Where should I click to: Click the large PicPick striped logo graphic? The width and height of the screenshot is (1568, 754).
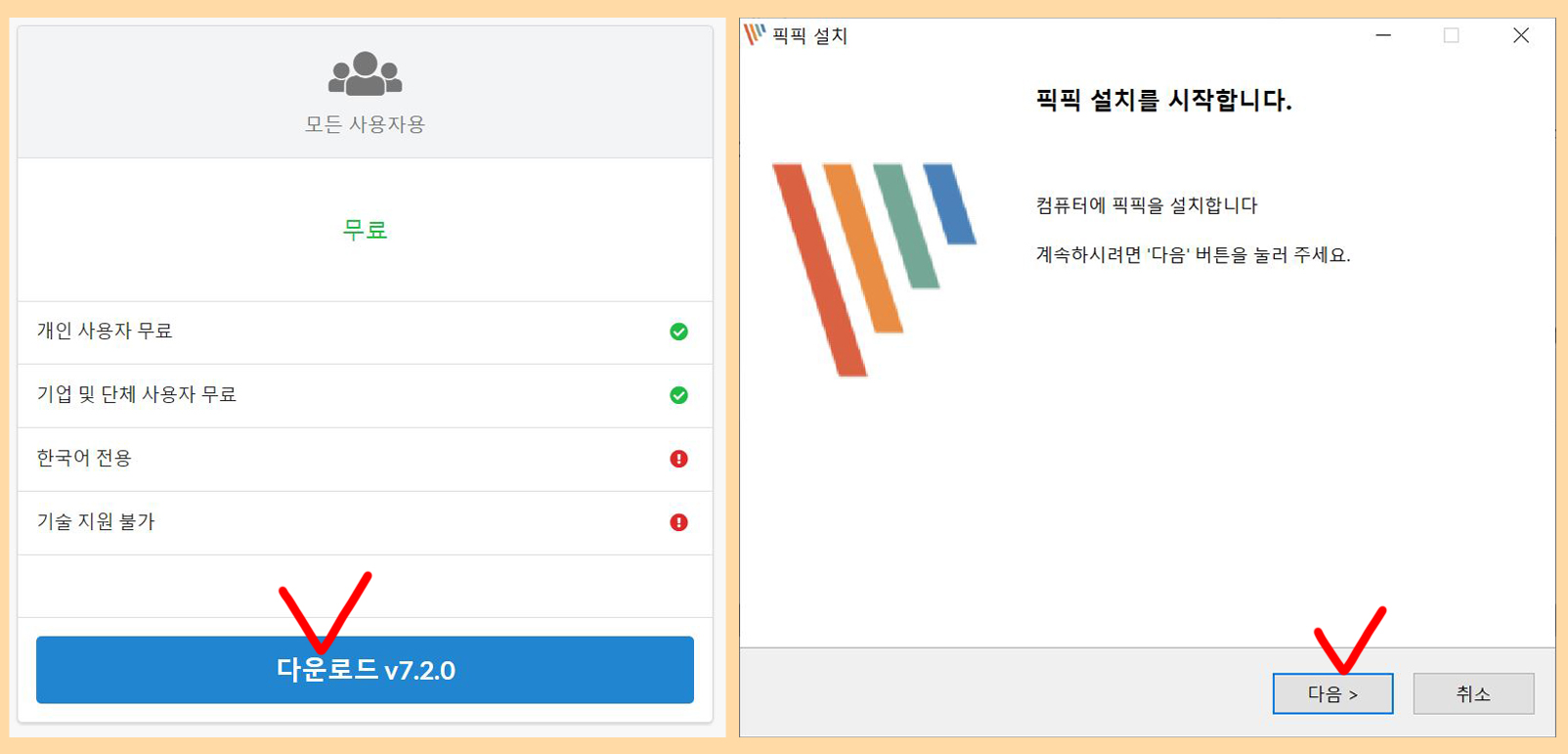coord(873,269)
